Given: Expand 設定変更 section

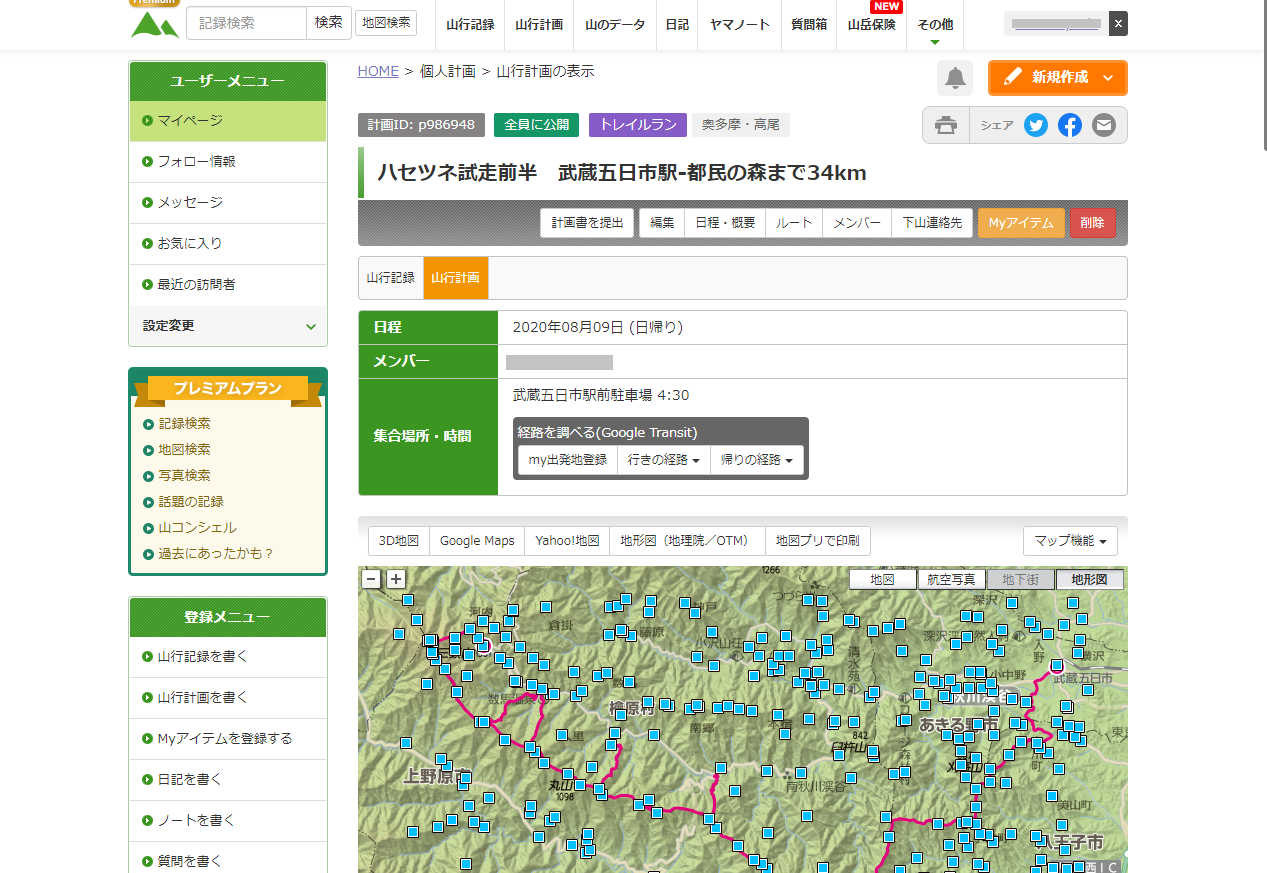Looking at the screenshot, I should pyautogui.click(x=228, y=326).
